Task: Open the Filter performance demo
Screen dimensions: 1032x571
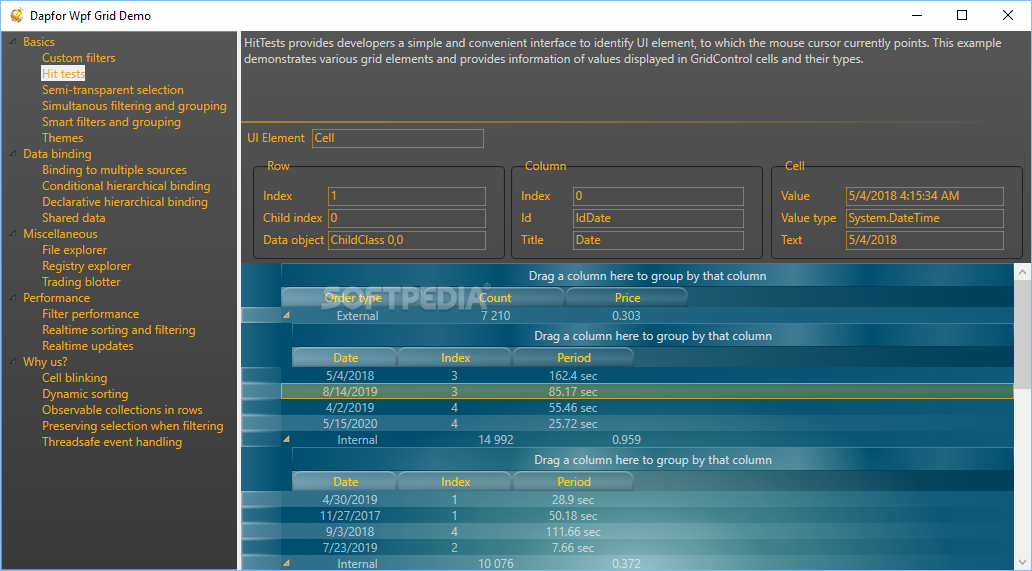Action: click(91, 314)
